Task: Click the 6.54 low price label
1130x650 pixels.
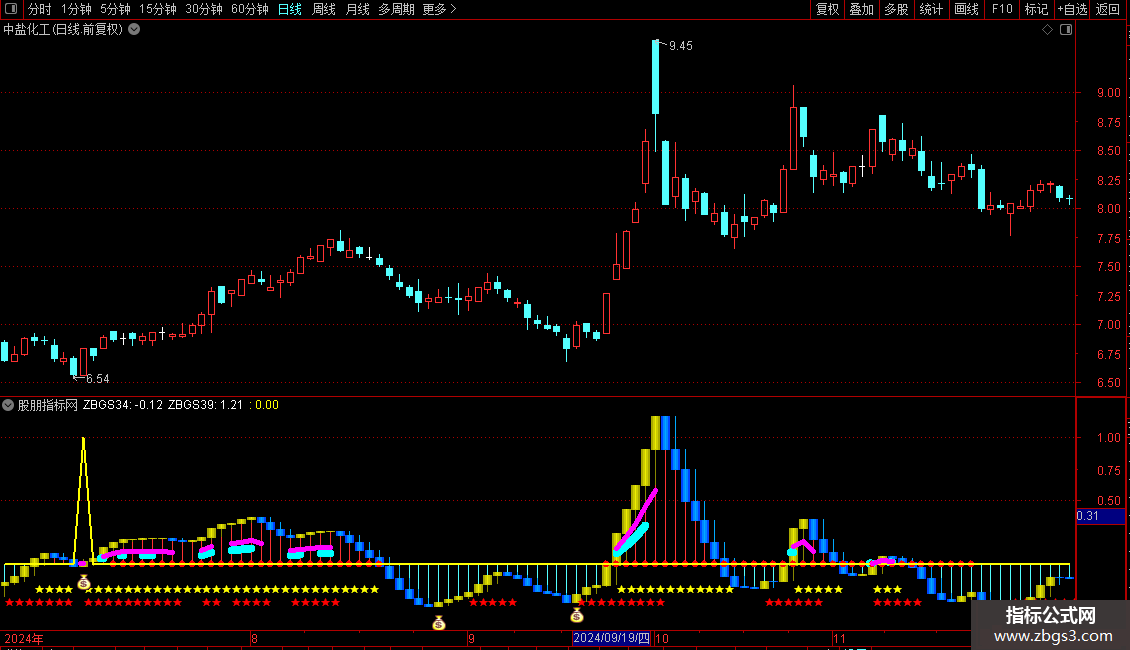Action: [x=97, y=379]
